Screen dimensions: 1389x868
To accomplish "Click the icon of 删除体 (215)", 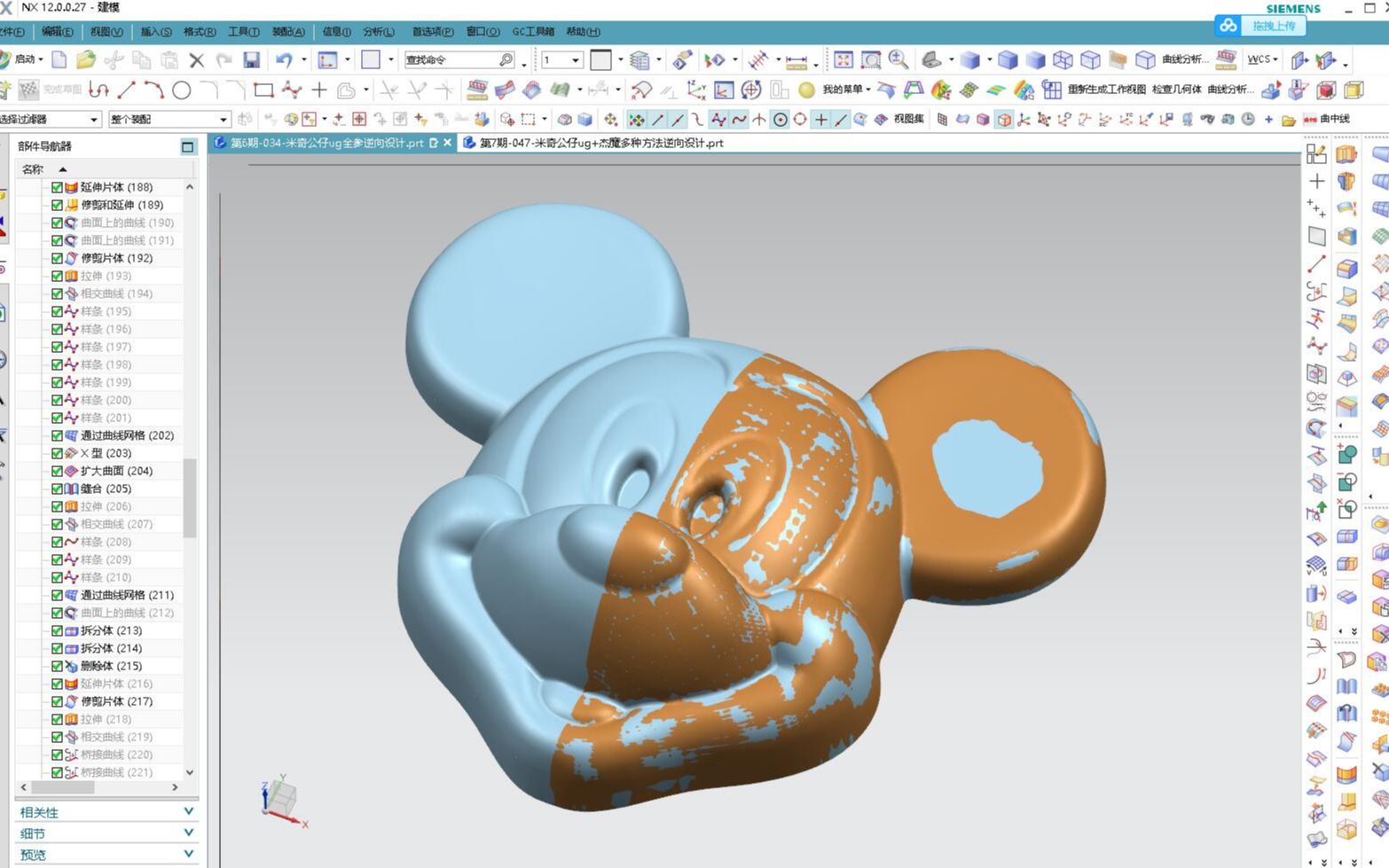I will 72,666.
